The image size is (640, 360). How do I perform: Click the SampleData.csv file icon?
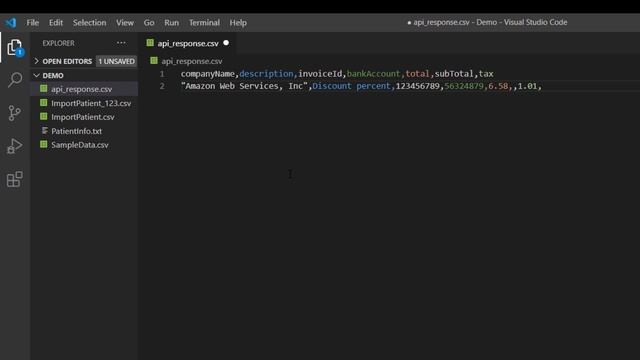tap(44, 144)
